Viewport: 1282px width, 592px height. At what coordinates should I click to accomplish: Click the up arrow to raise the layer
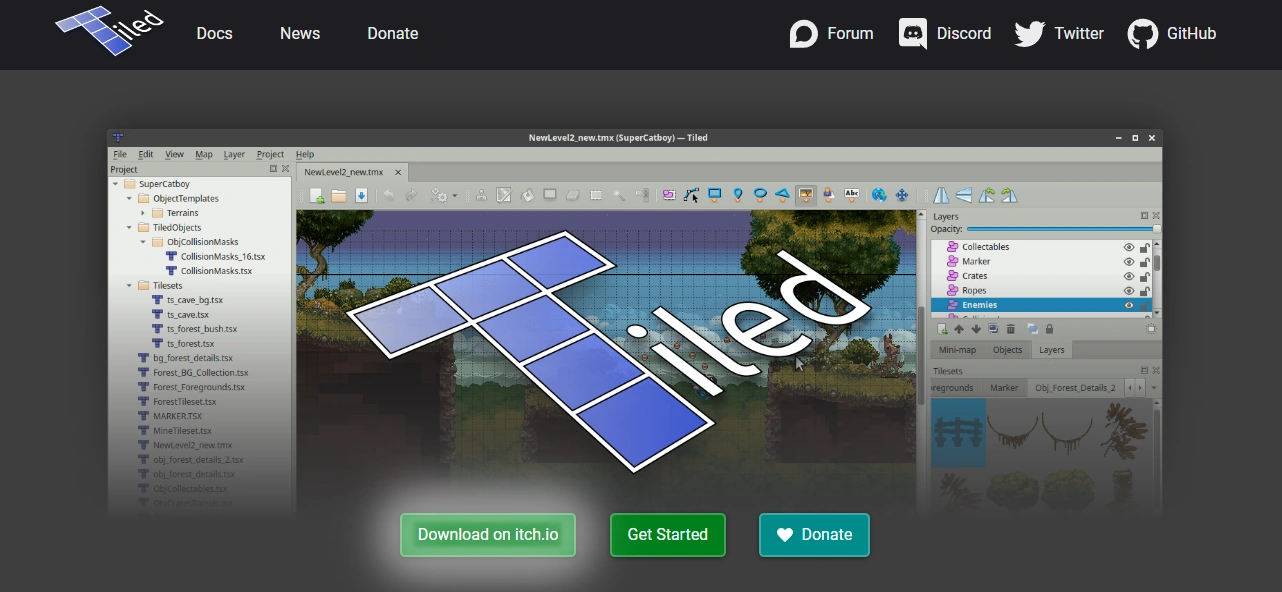coord(959,329)
